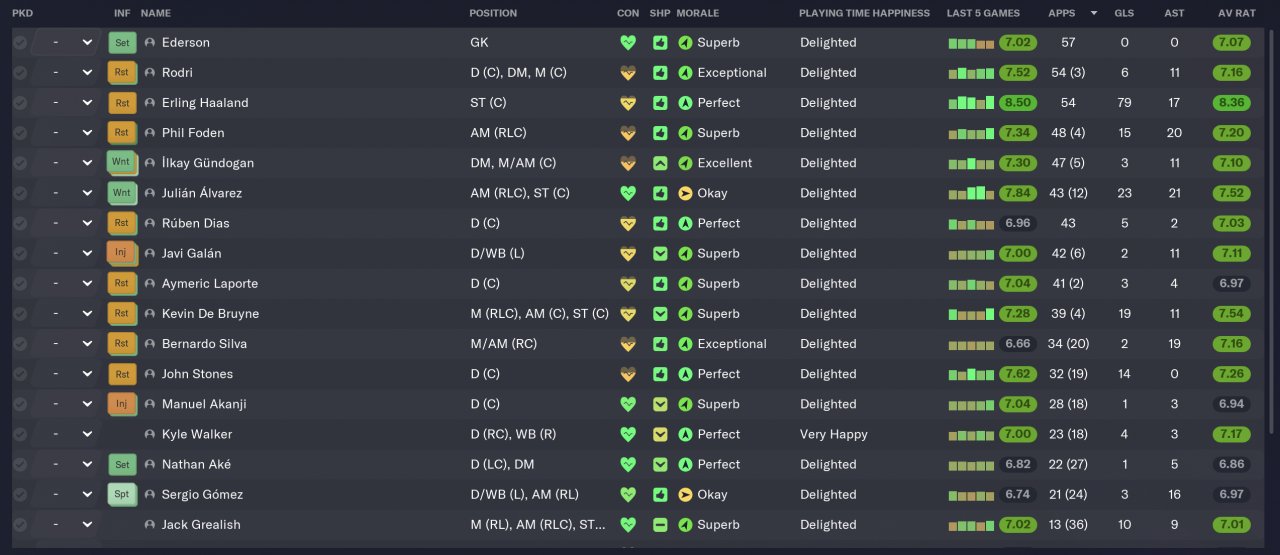This screenshot has height=555, width=1280.
Task: Click Ederson's Set status badge
Action: [122, 43]
